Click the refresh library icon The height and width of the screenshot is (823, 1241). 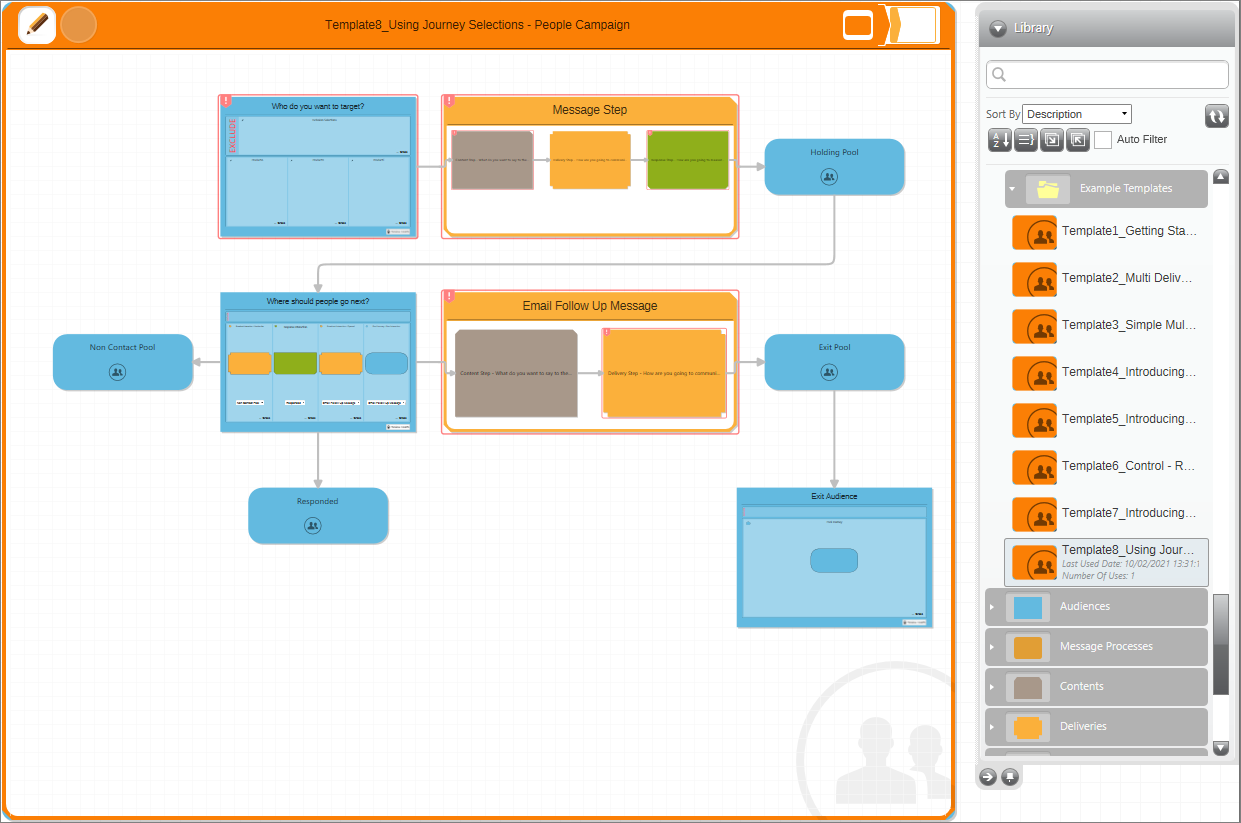[1216, 116]
